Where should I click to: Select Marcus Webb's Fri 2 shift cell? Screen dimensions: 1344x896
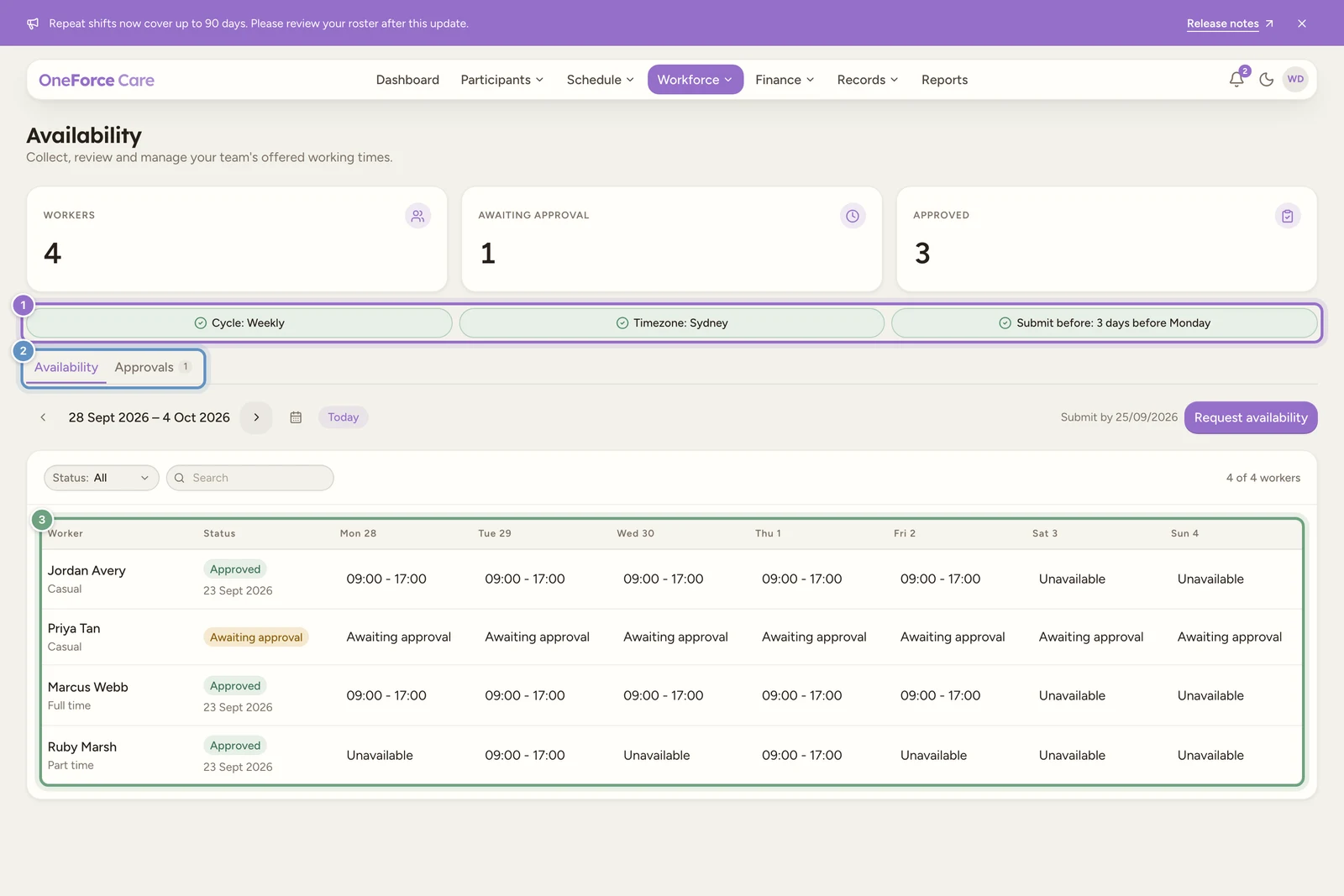941,696
